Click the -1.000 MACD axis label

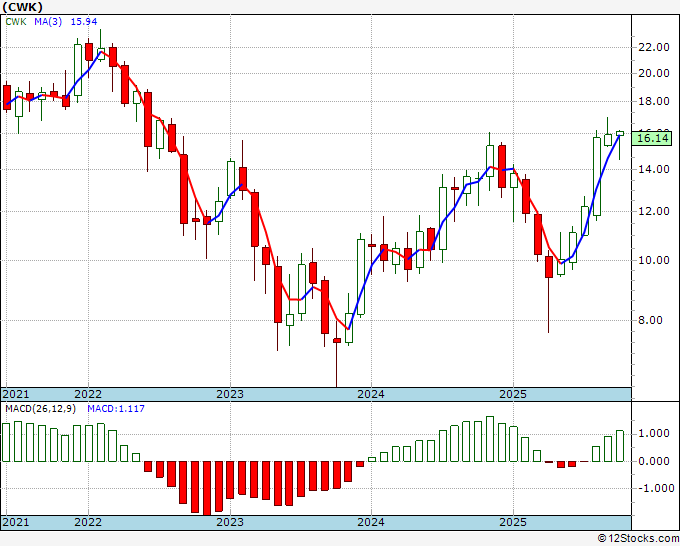pyautogui.click(x=654, y=489)
